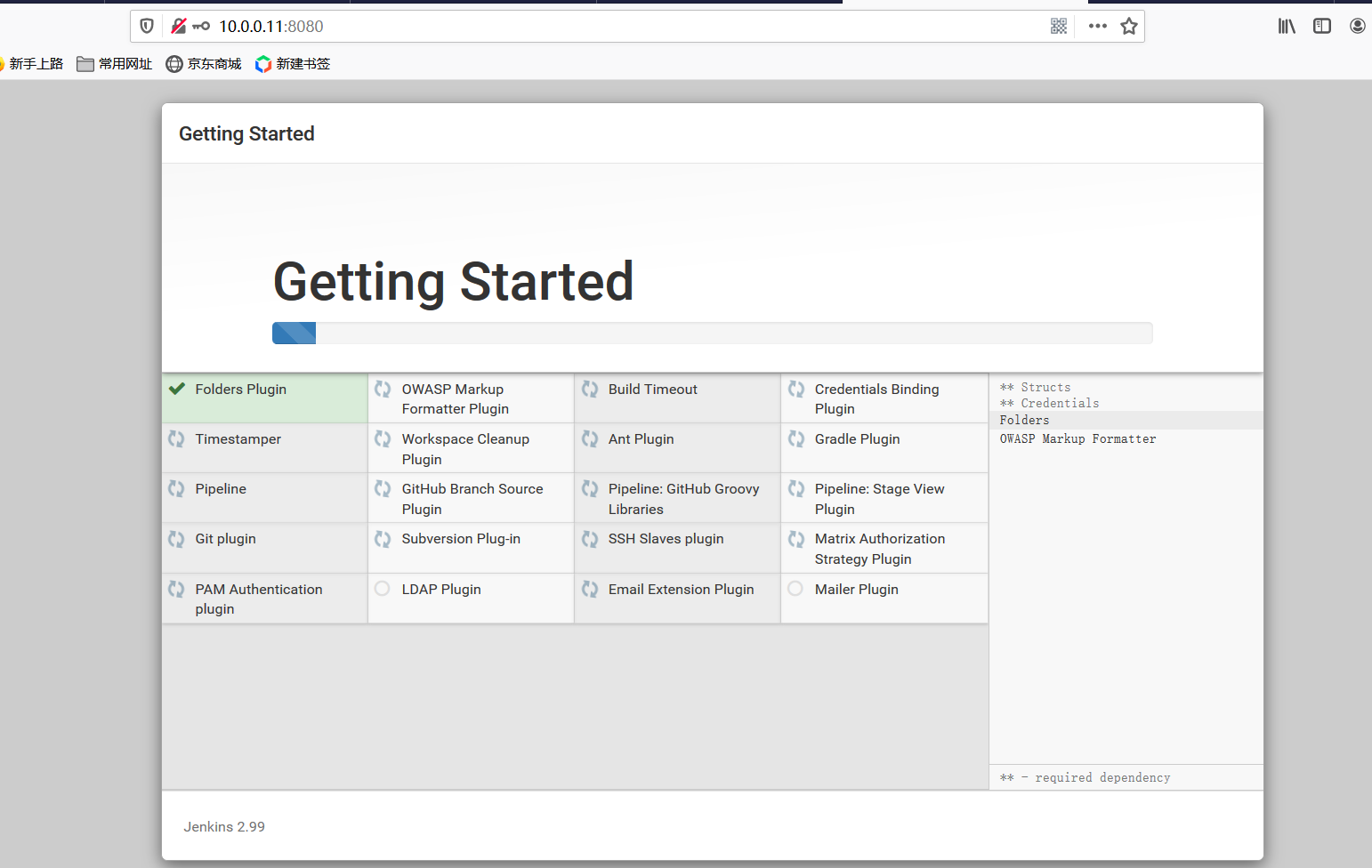Open the 新建书签 bookmark

point(293,64)
